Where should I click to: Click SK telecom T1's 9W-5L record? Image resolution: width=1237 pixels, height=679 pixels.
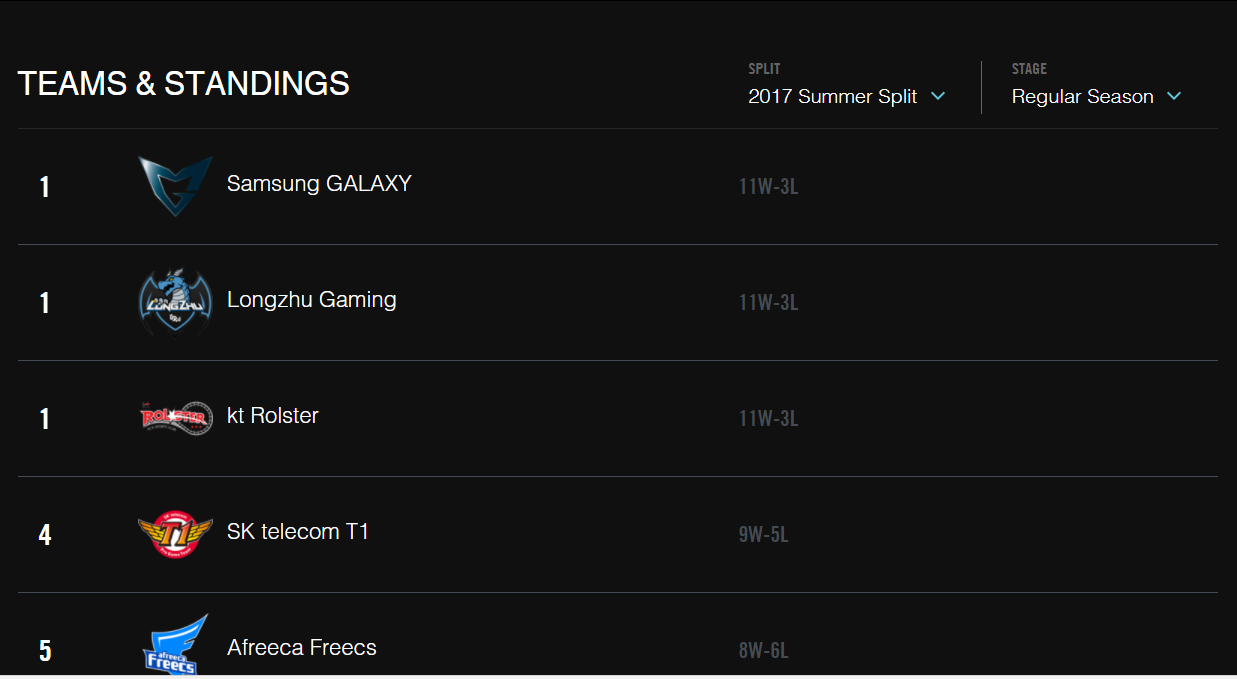(x=764, y=534)
